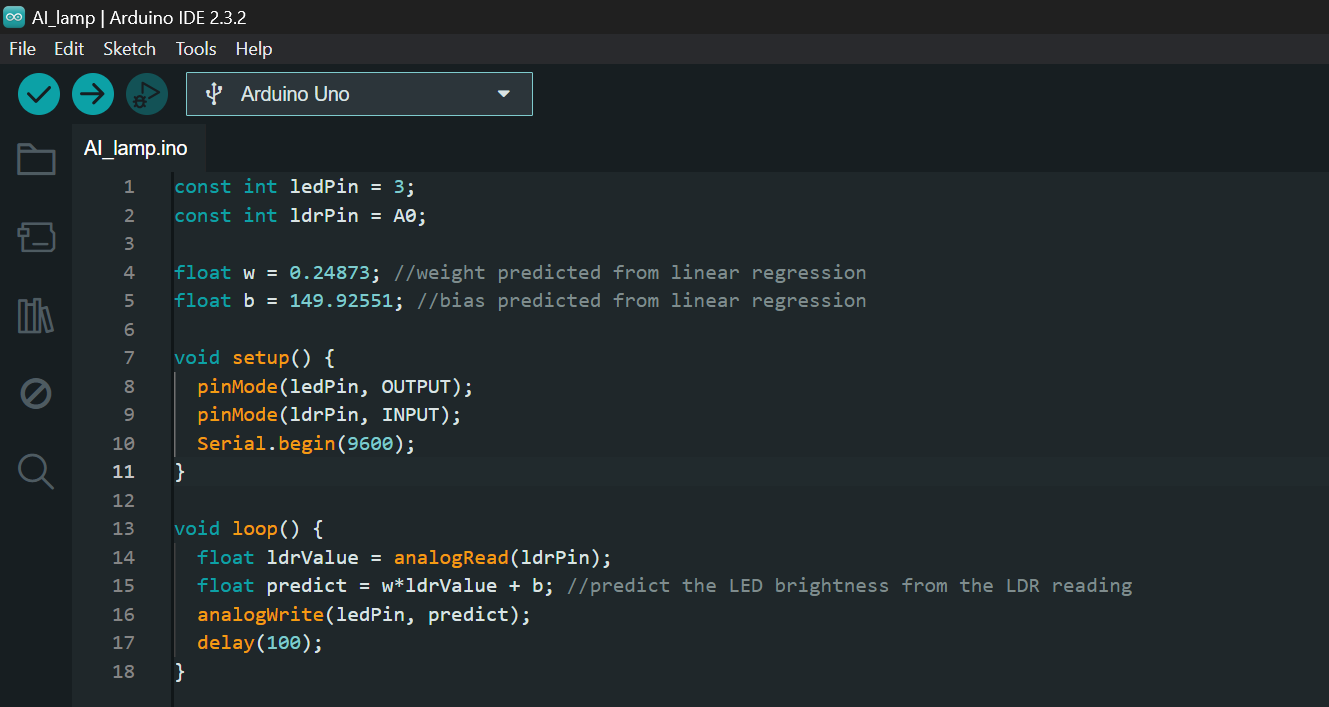
Task: Open the Sketch menu
Action: 129,48
